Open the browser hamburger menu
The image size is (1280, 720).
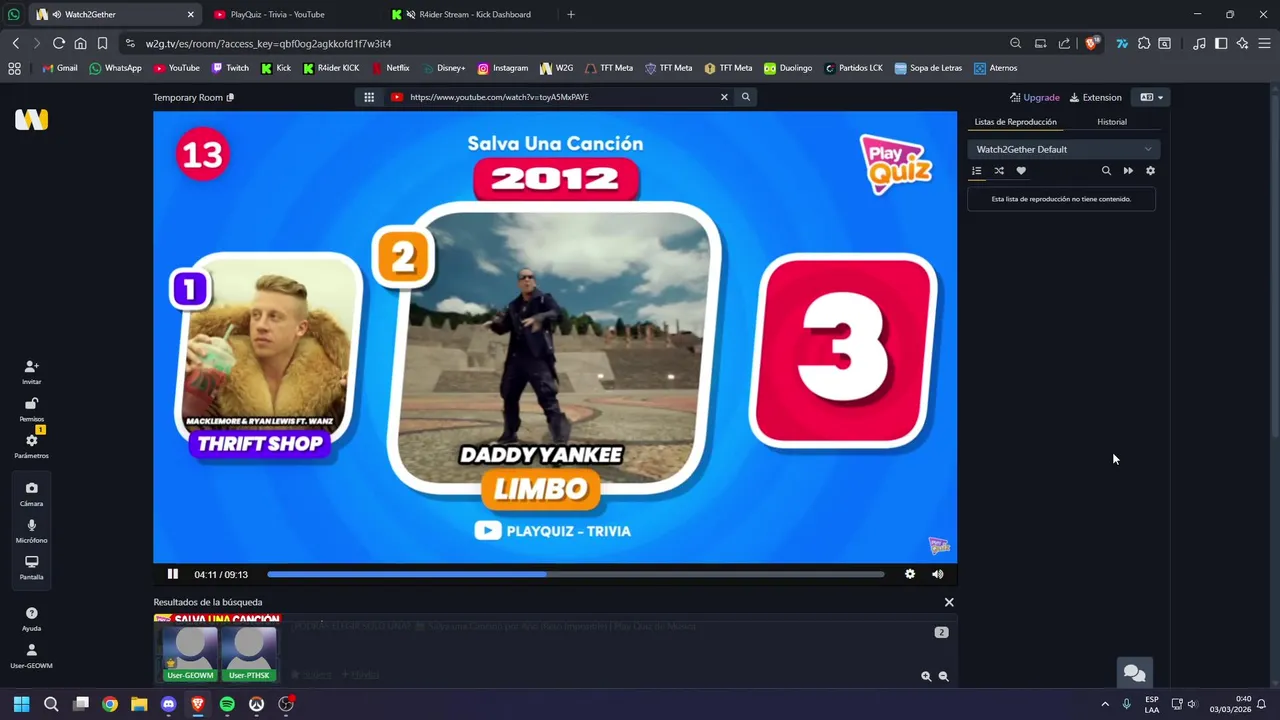(1264, 43)
